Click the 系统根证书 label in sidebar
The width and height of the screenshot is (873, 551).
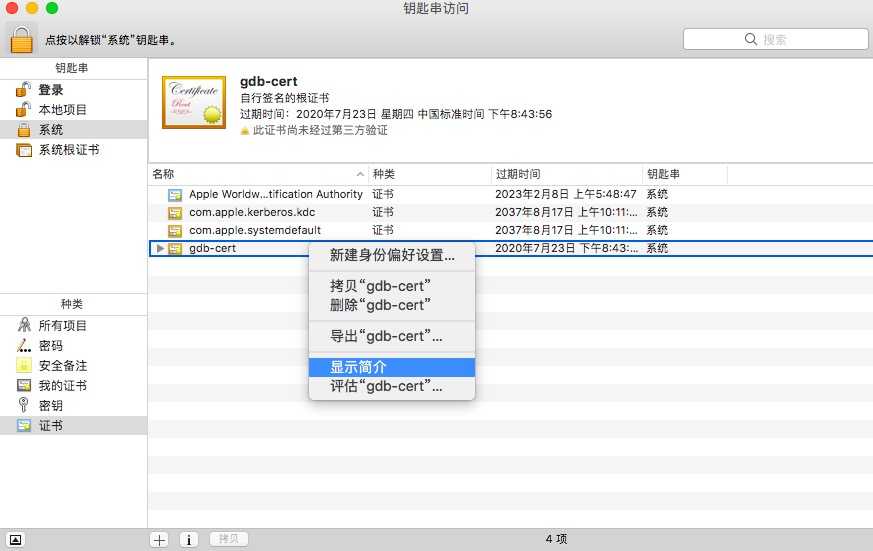tap(68, 150)
